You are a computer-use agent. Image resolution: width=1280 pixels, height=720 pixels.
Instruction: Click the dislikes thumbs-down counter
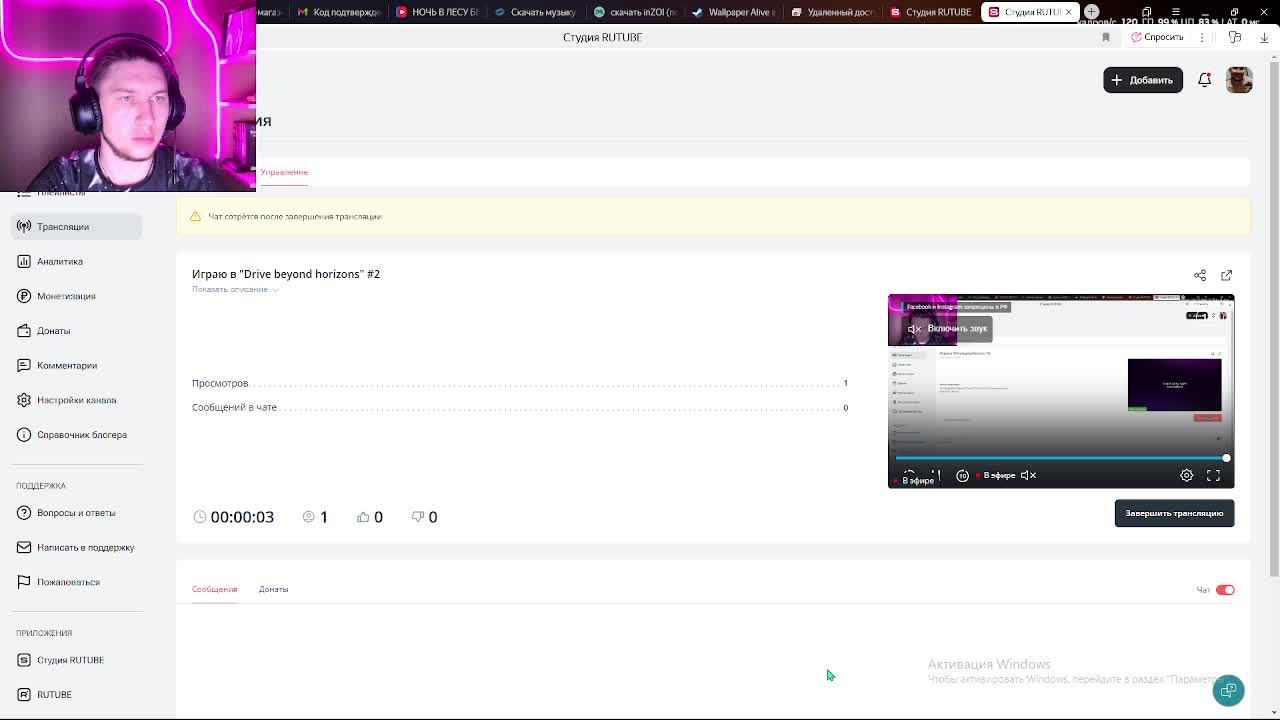click(425, 517)
